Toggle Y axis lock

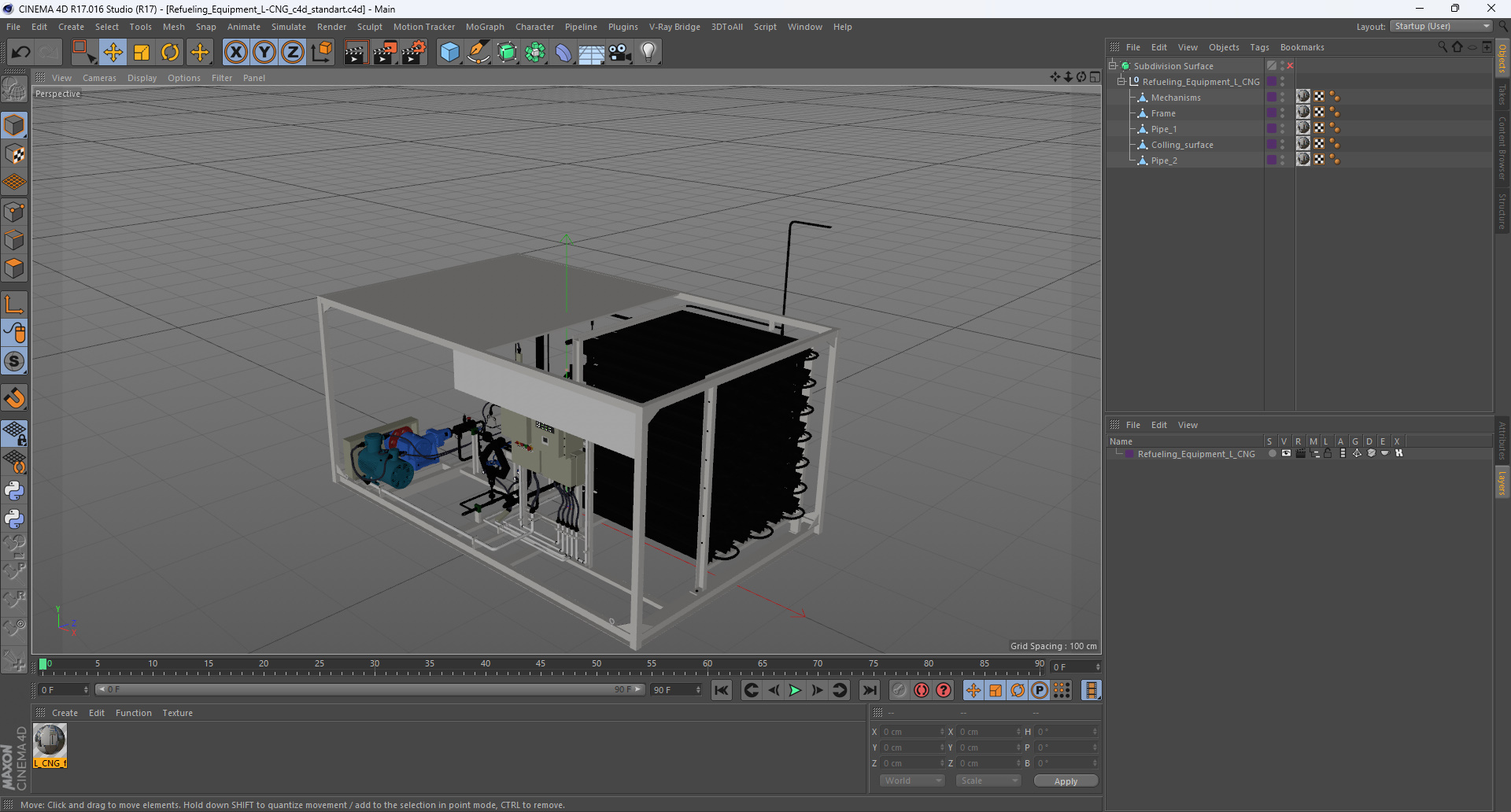[264, 53]
